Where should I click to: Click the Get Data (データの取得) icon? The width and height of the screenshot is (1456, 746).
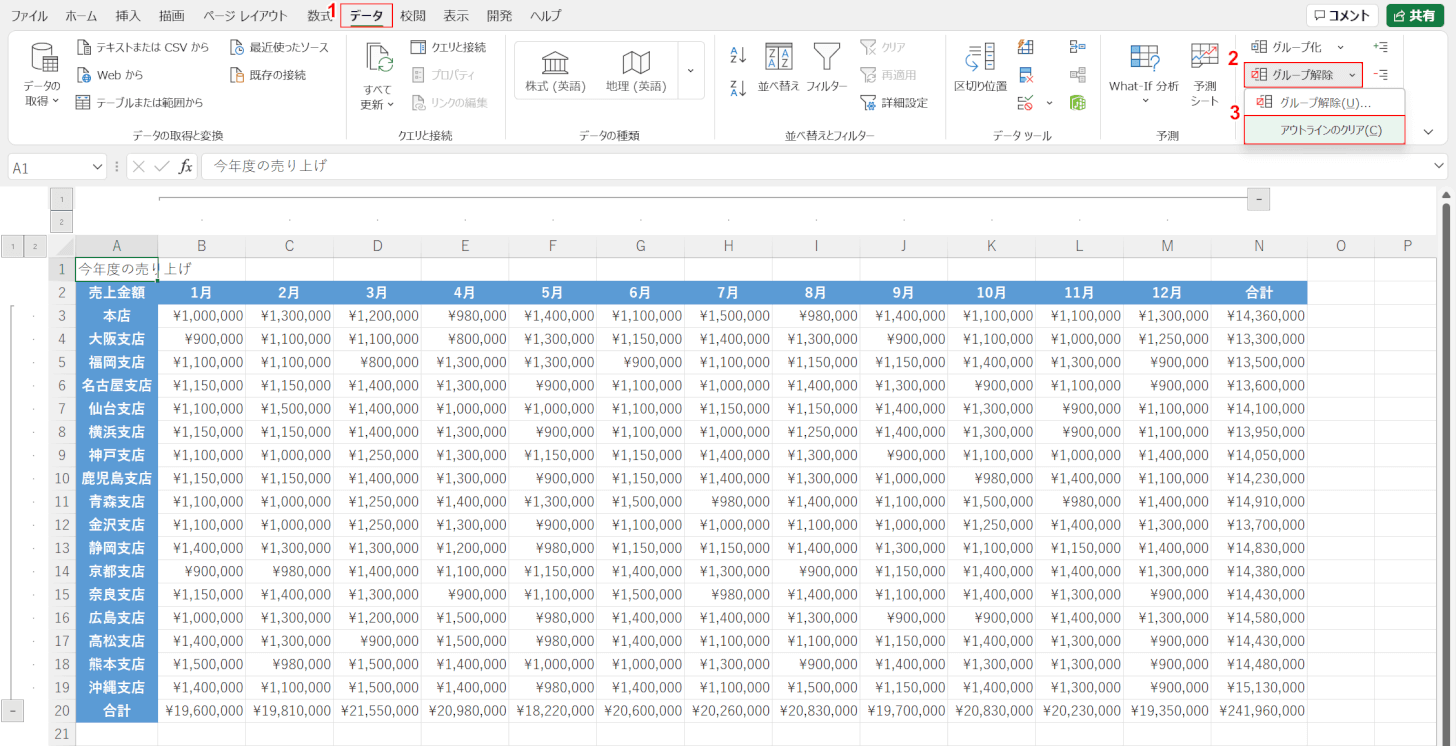pyautogui.click(x=42, y=60)
